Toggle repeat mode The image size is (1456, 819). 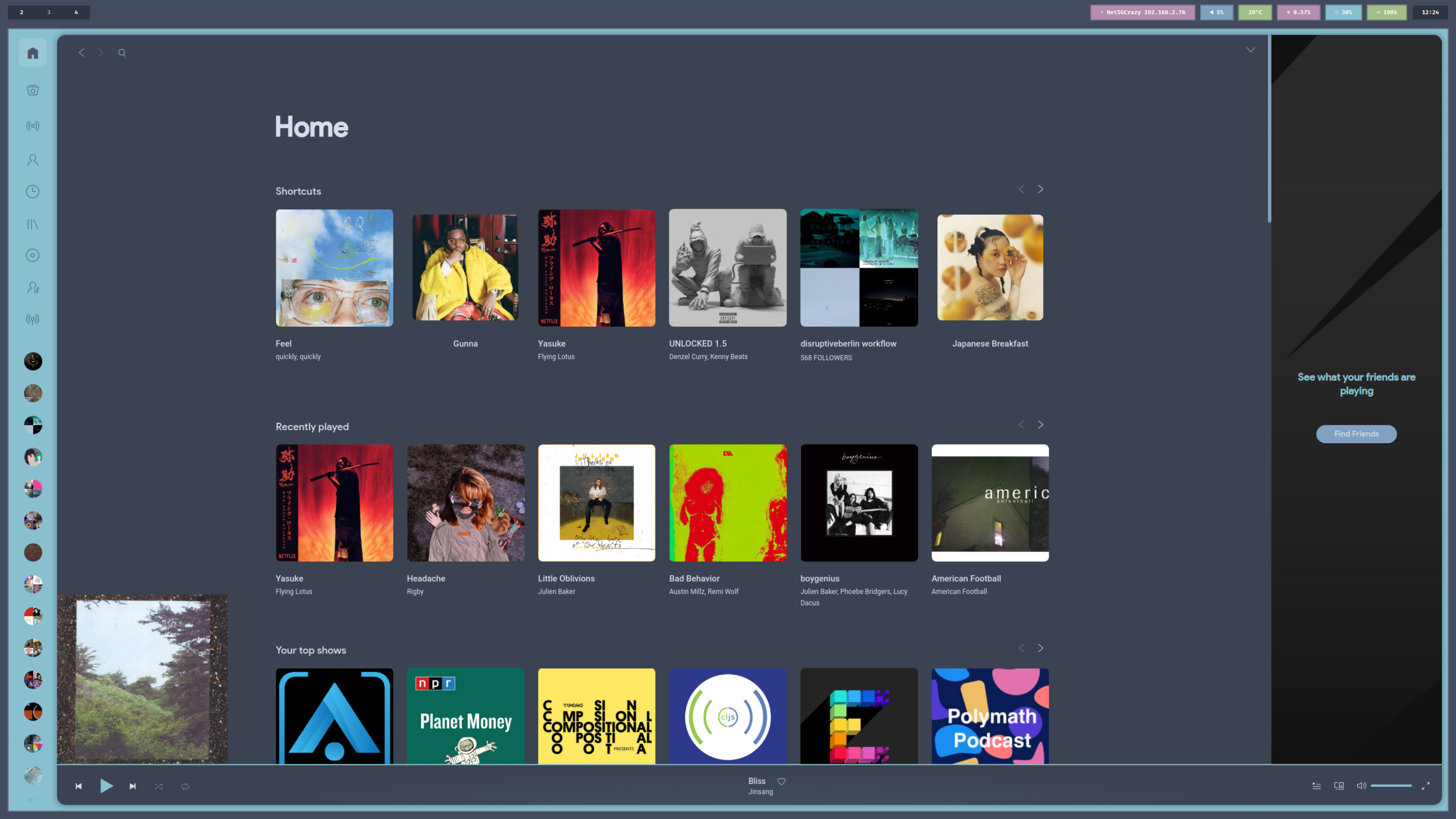[185, 786]
